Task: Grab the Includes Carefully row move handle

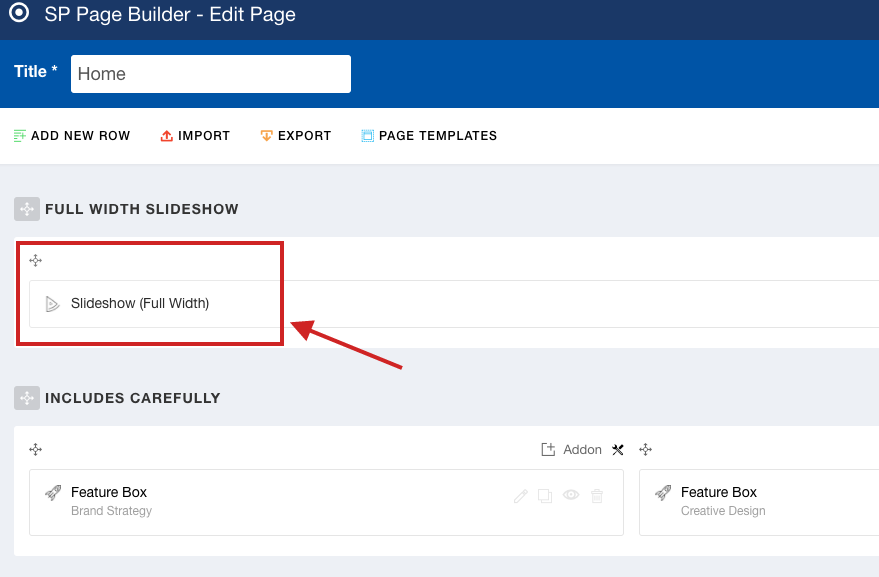Action: [27, 398]
